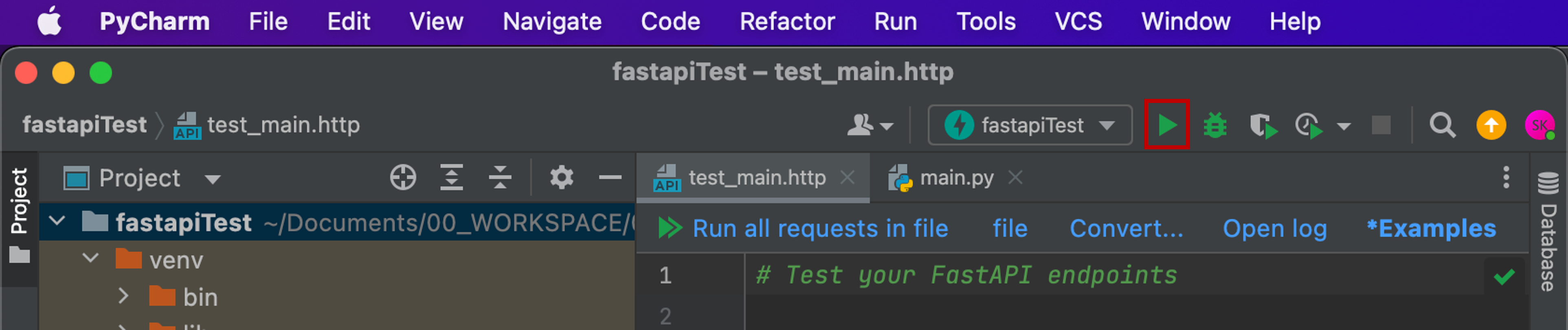Screen dimensions: 1568x330
Task: Click the double-arrow run all requests icon
Action: pos(670,229)
